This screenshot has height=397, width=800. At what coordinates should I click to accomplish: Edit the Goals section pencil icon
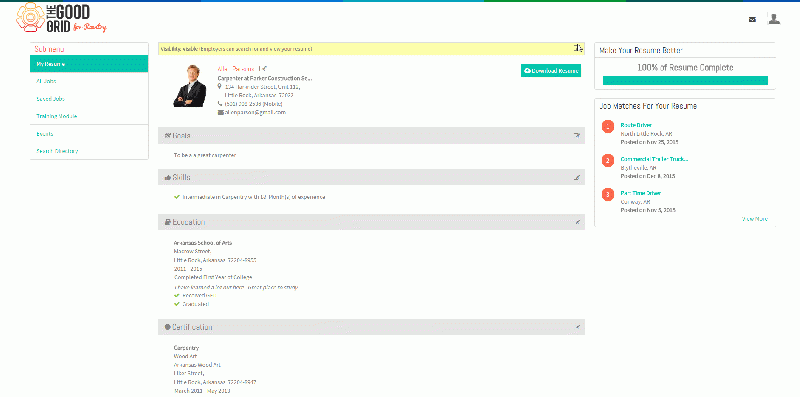(577, 135)
